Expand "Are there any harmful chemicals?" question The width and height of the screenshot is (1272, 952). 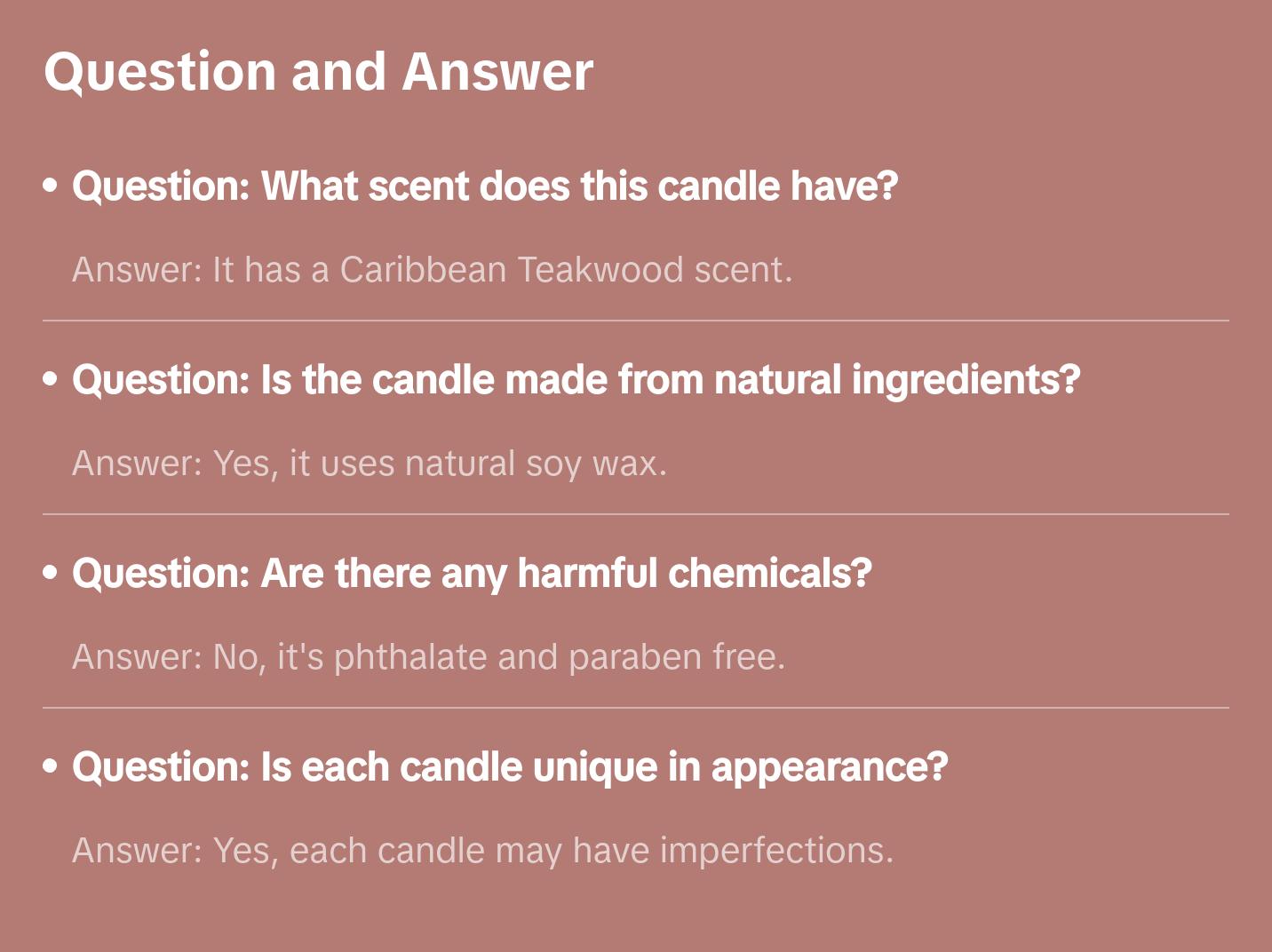[x=472, y=574]
